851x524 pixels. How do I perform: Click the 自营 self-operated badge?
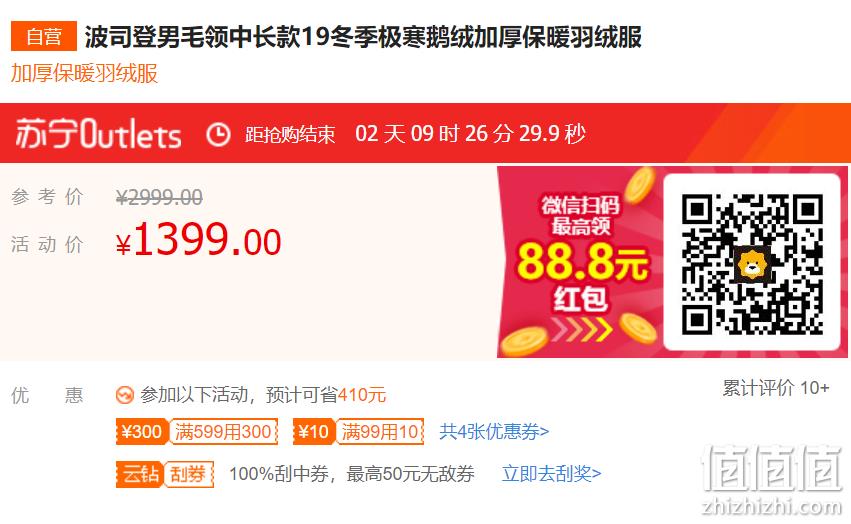point(44,36)
